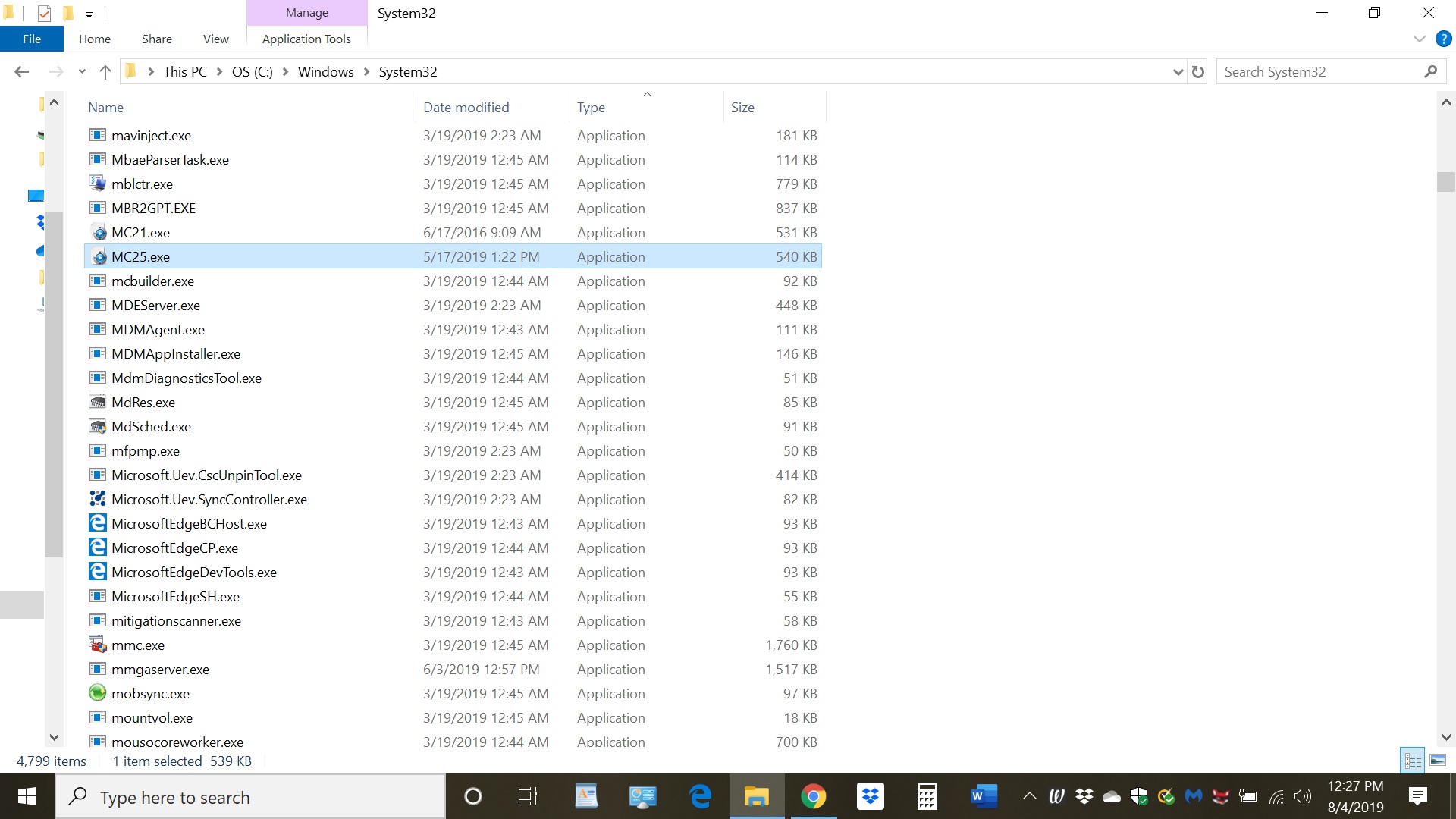Click the New folder quick access icon
This screenshot has width=1456, height=819.
click(68, 13)
